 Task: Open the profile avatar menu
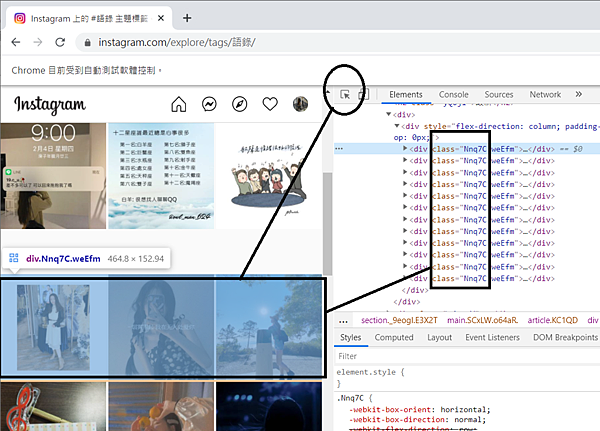tap(300, 104)
